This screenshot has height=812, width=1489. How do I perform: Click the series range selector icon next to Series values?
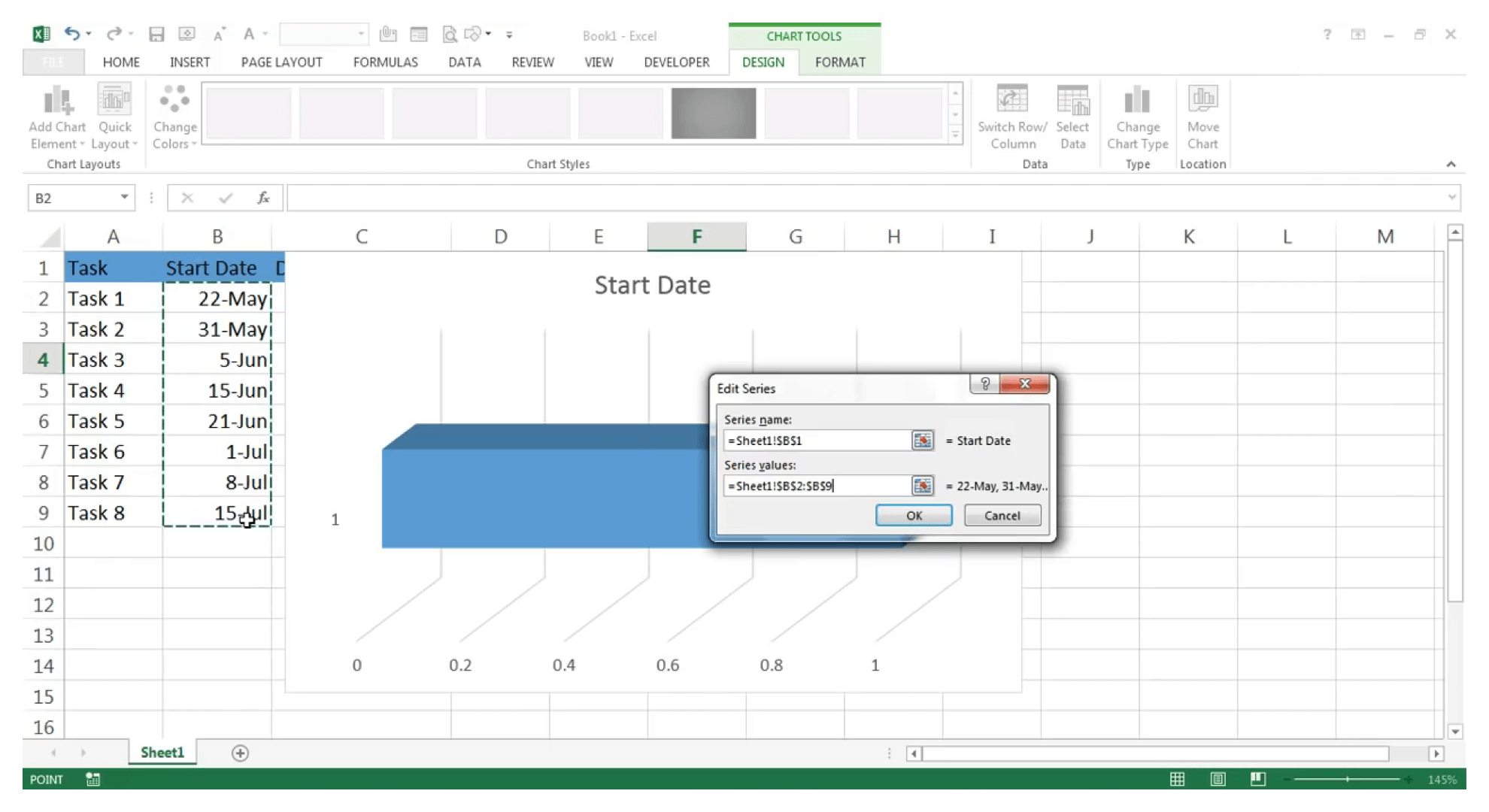click(921, 485)
